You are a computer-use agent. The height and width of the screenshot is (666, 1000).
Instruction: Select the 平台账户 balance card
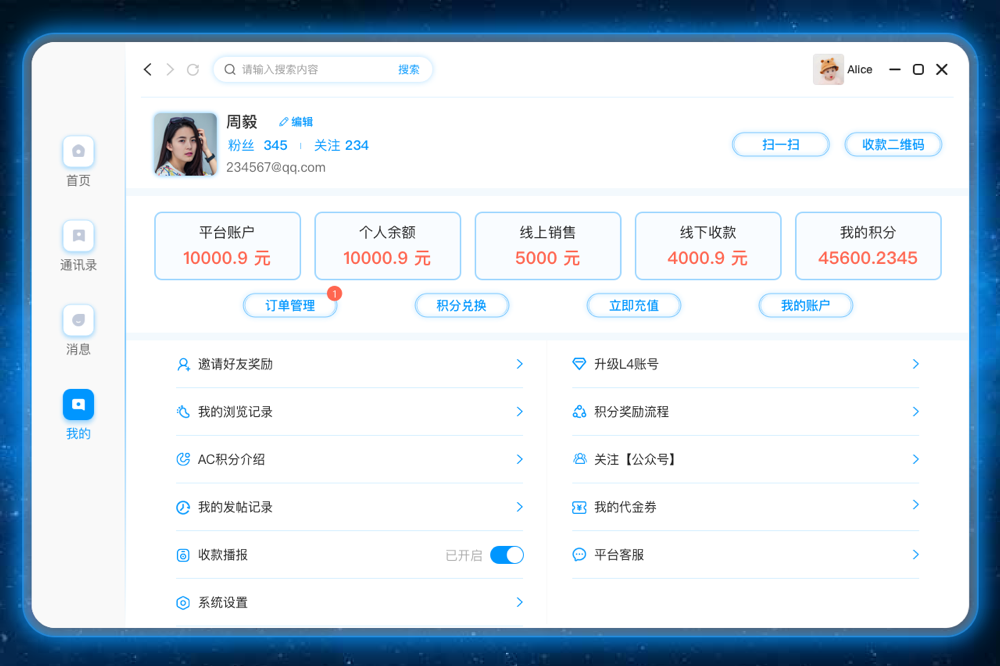[x=228, y=246]
